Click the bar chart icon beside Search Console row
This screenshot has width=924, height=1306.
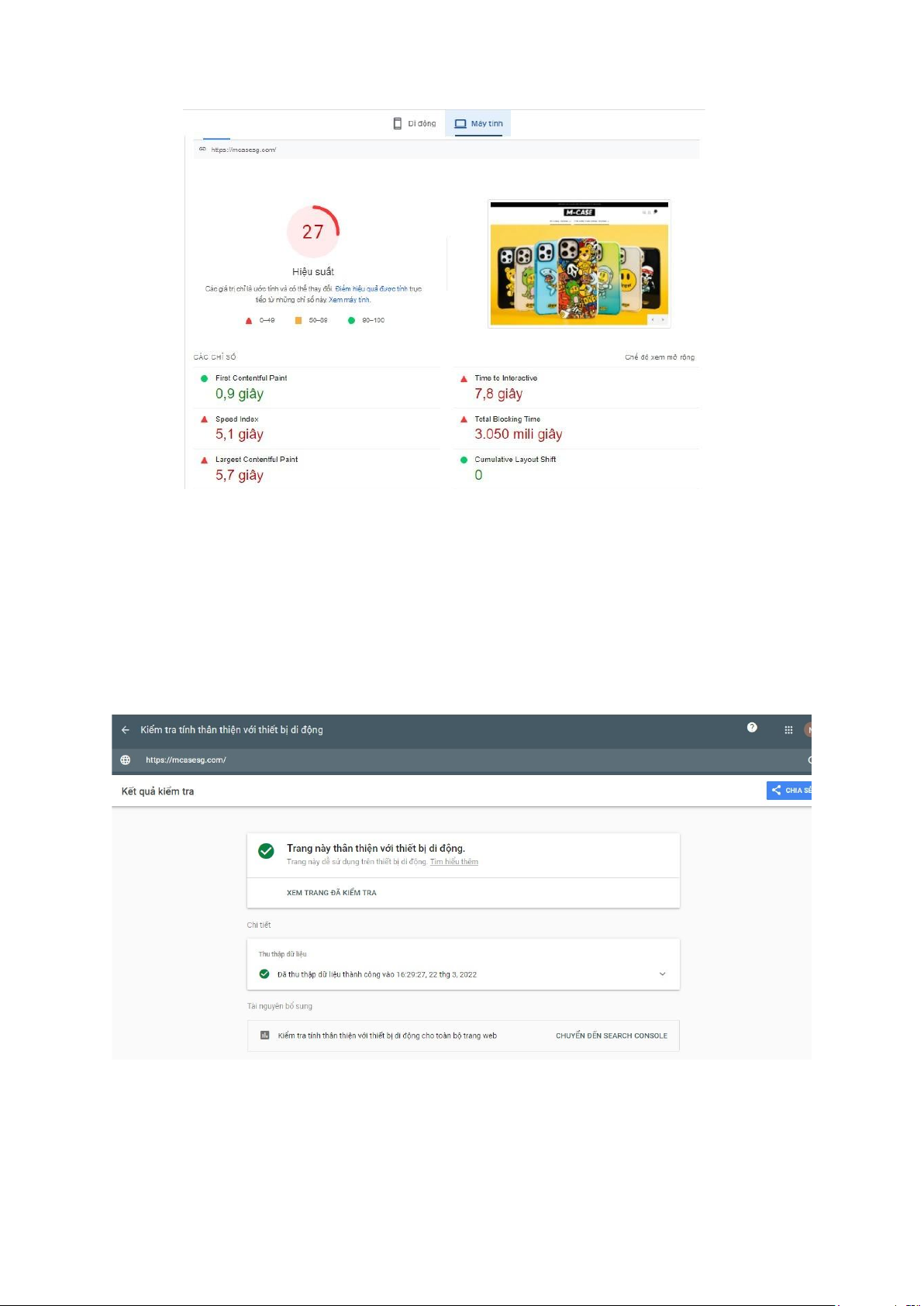click(x=264, y=1035)
